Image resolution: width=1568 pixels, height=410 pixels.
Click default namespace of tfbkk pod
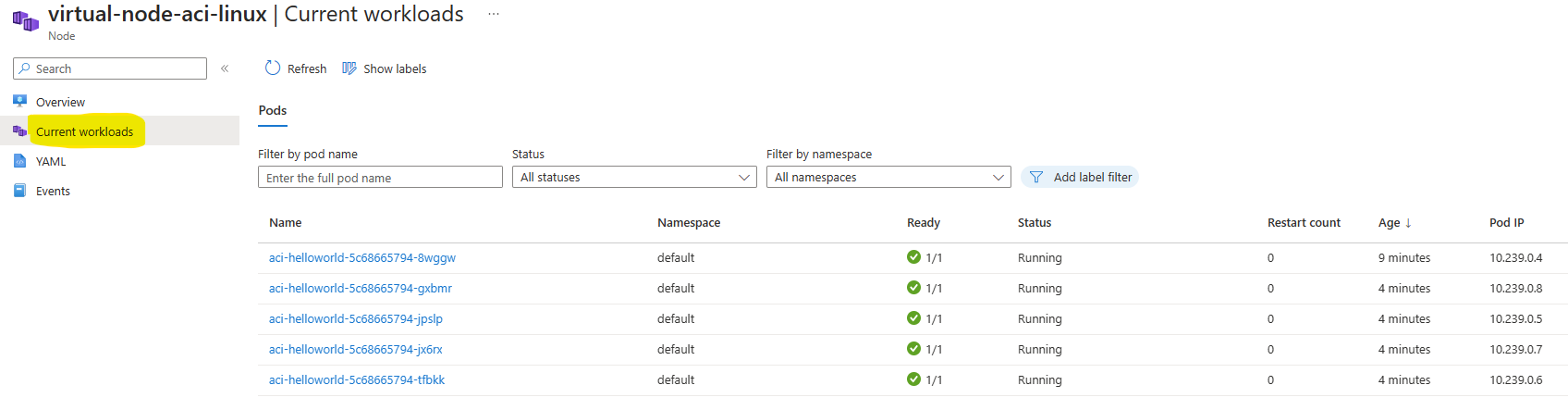coord(676,380)
